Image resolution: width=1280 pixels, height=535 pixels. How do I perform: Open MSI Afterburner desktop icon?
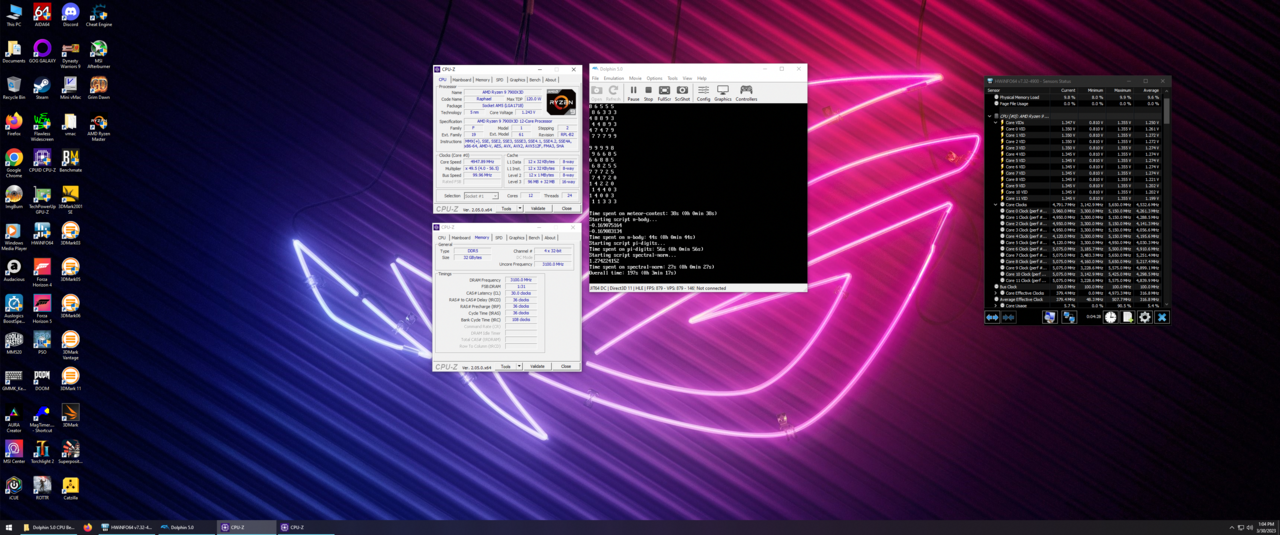coord(98,53)
